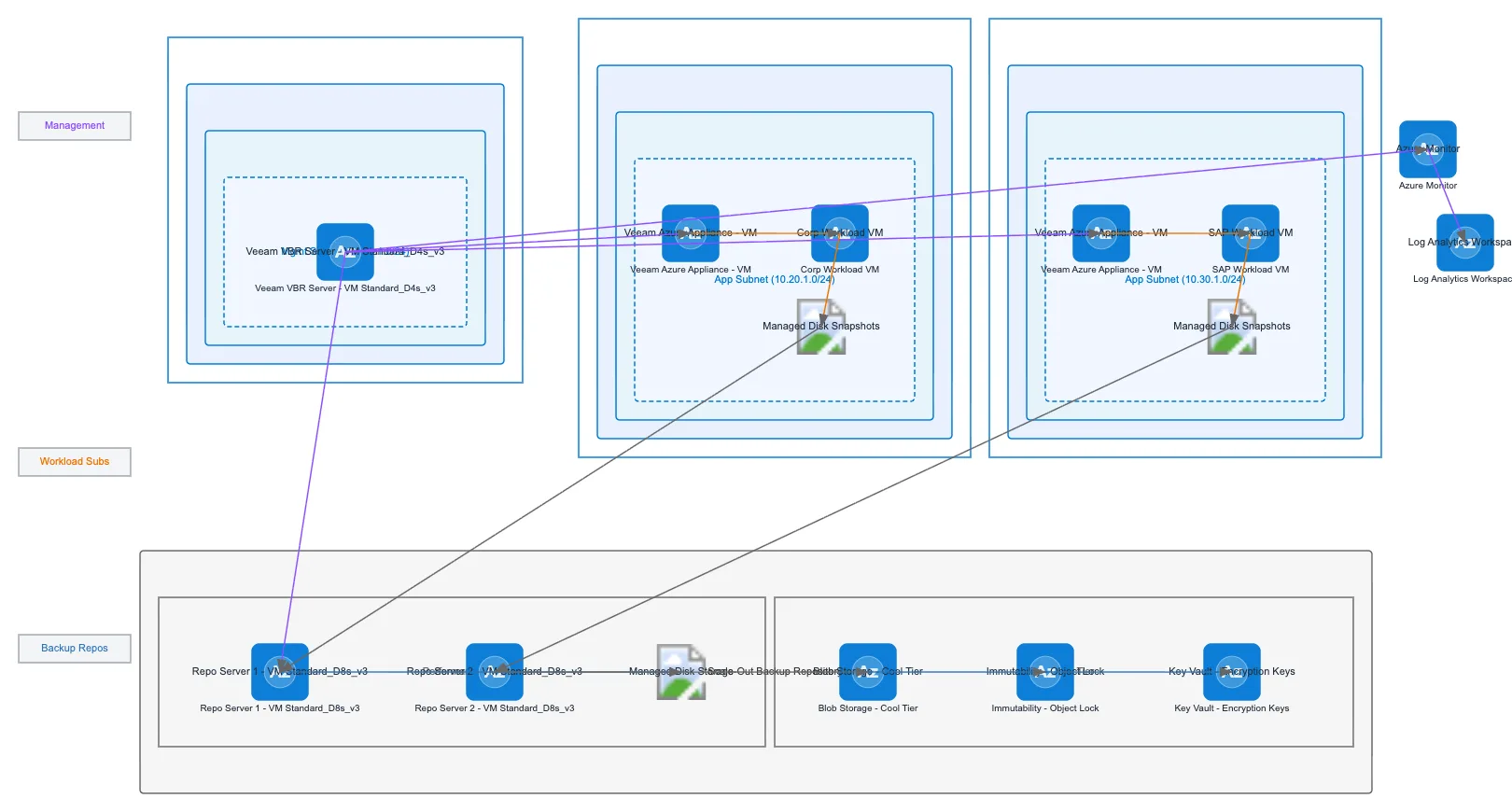Click the 'SAP Workload VM' caption under its icon
Image resolution: width=1512 pixels, height=812 pixels.
pyautogui.click(x=1251, y=270)
